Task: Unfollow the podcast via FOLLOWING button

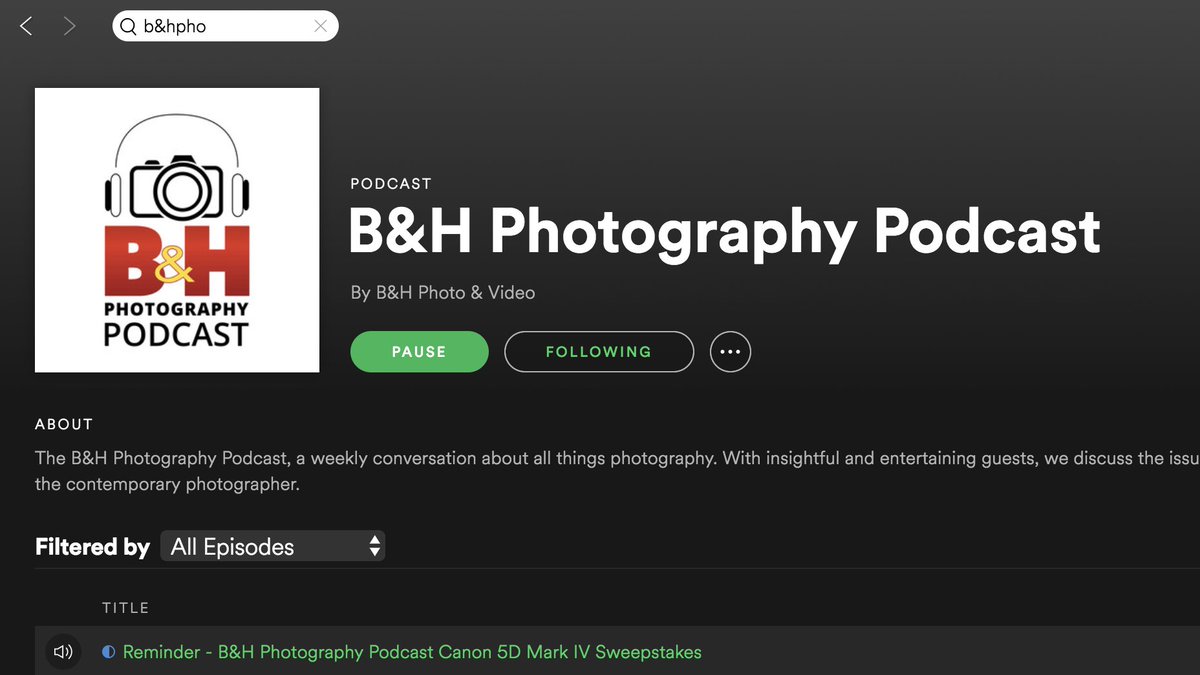Action: [598, 352]
